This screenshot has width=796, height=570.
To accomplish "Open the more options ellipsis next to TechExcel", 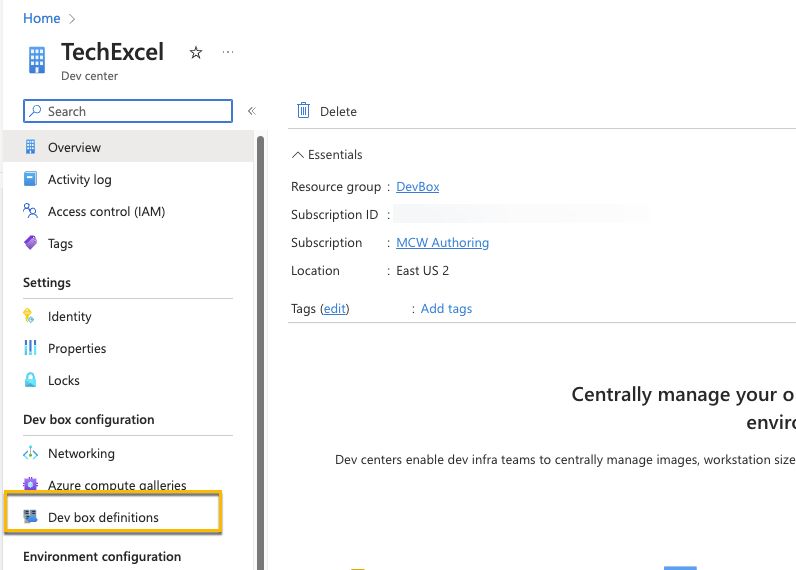I will coord(228,52).
